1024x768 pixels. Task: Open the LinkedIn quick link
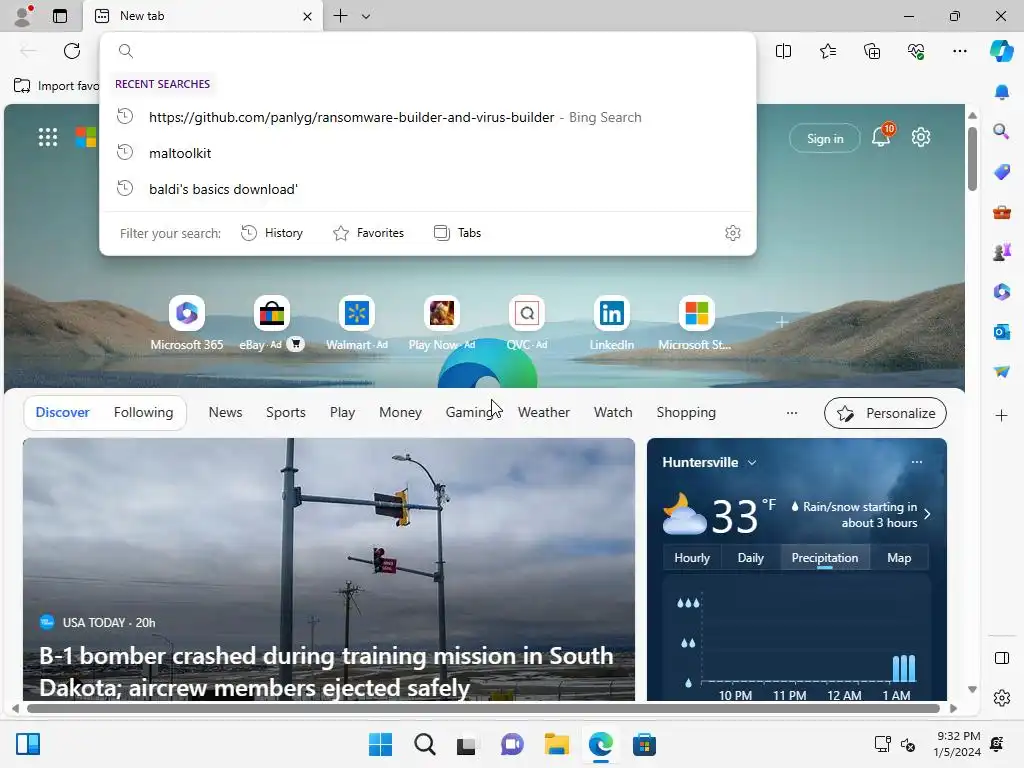pyautogui.click(x=611, y=323)
